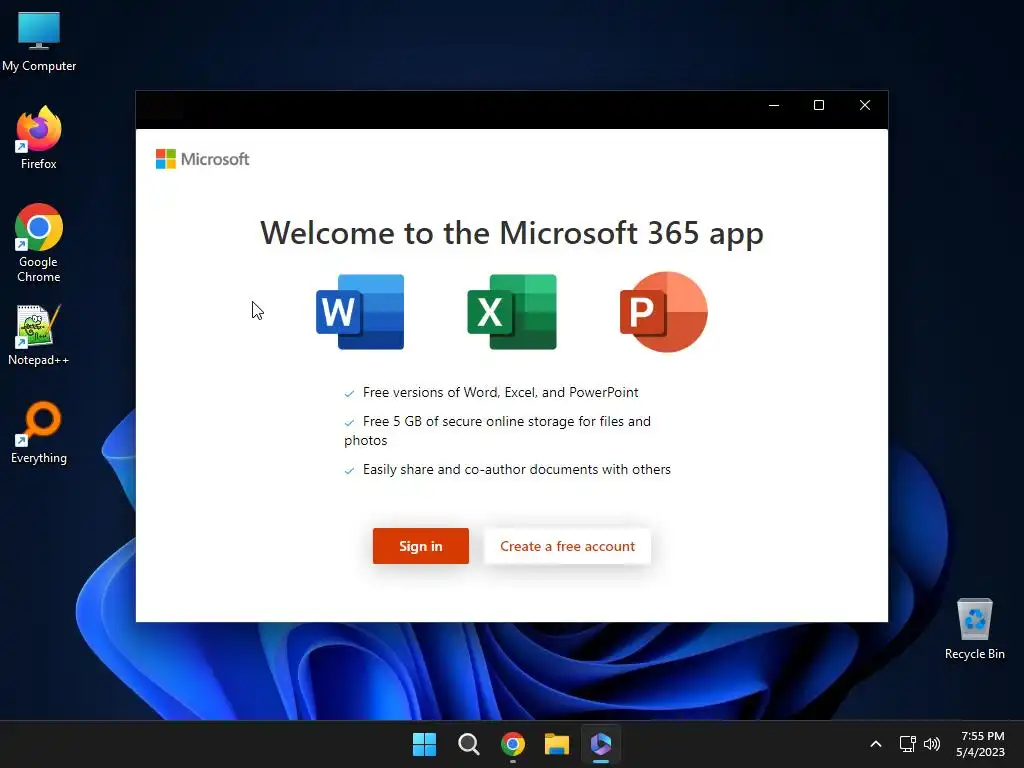Screen dimensions: 1024x768
Task: Click the Microsoft logo
Action: pos(202,159)
